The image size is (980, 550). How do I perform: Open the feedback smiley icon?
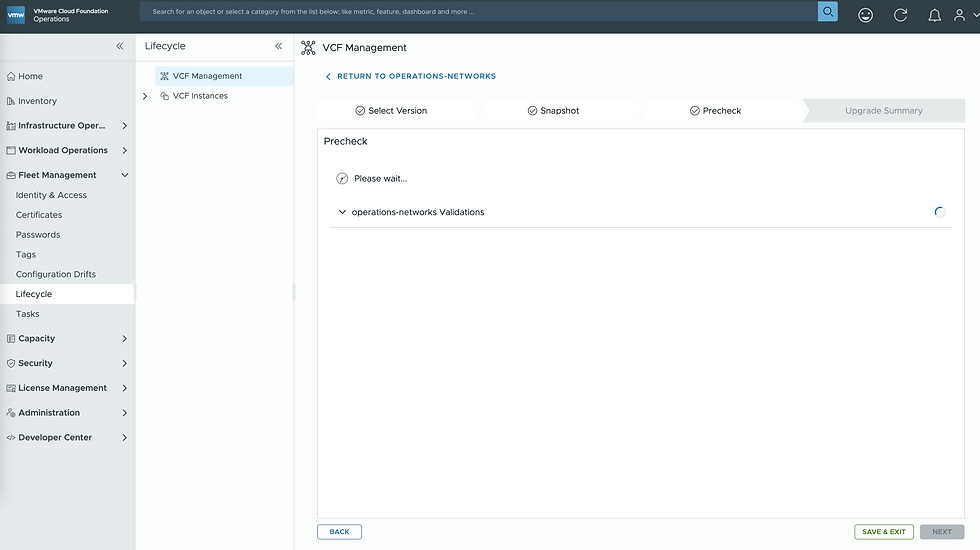click(865, 15)
